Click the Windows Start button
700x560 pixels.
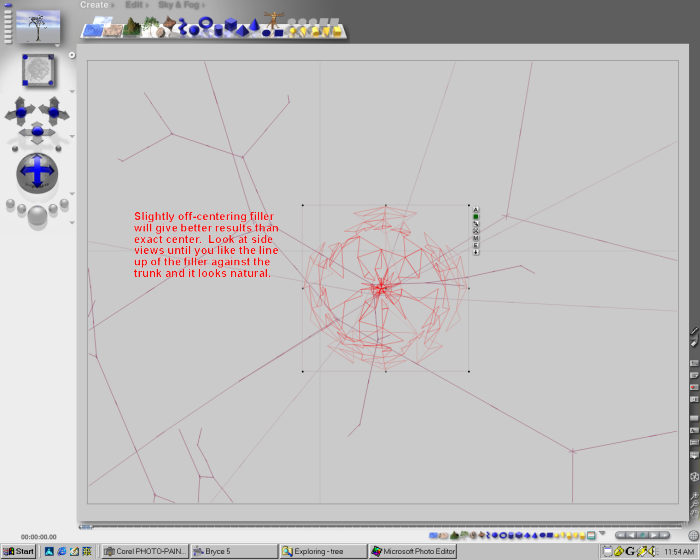18,551
